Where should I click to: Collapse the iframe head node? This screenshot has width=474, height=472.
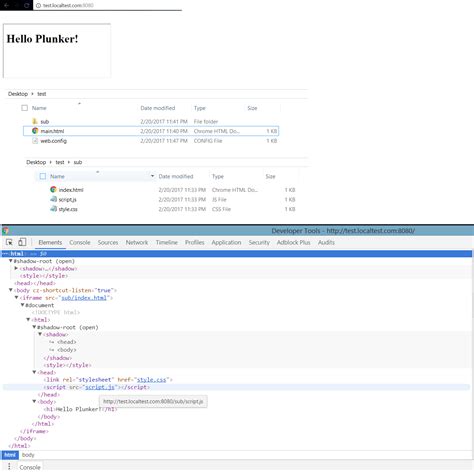(x=34, y=372)
